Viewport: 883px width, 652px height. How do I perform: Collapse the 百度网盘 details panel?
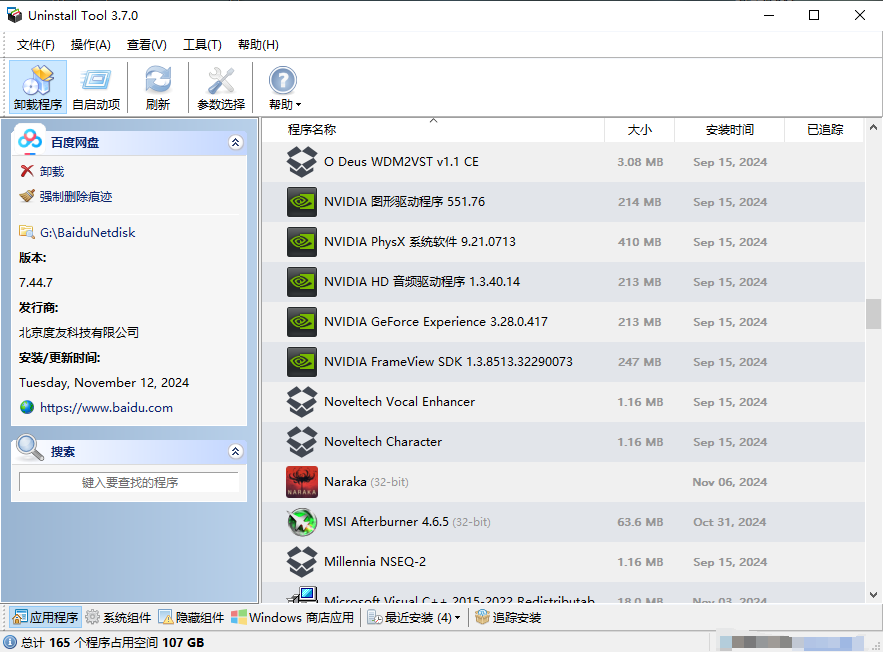(235, 142)
